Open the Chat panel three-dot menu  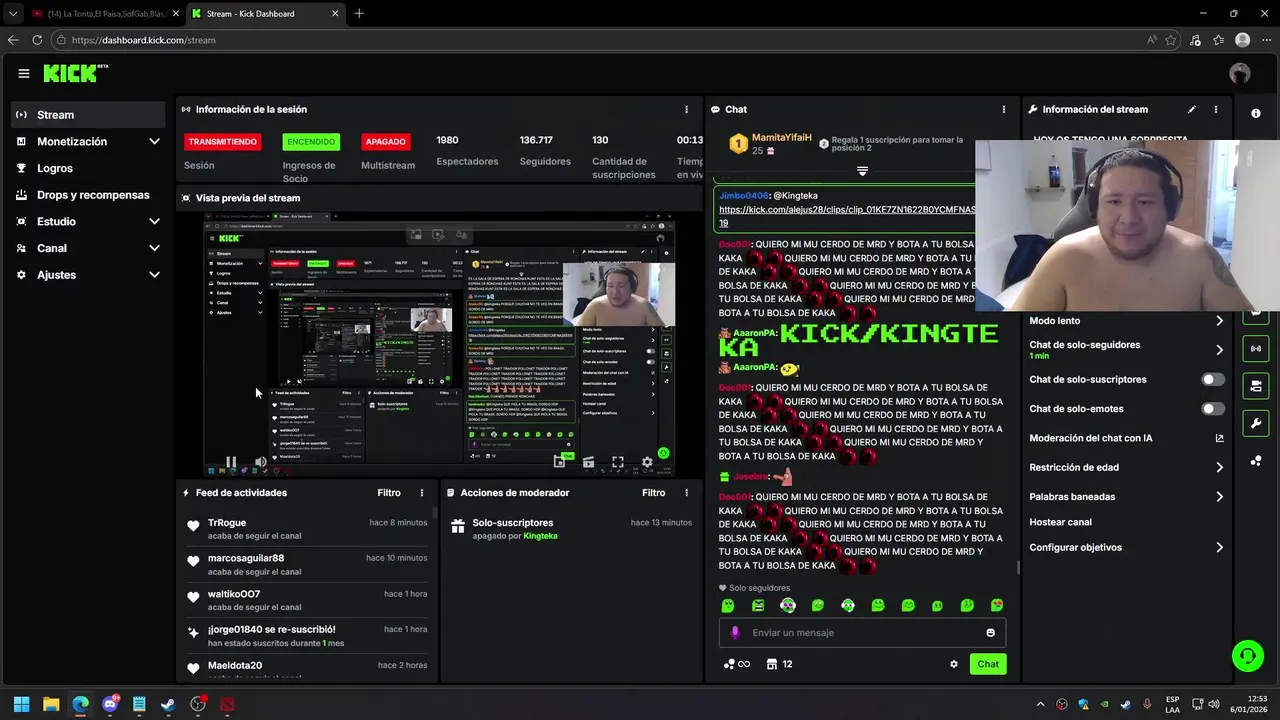1004,109
